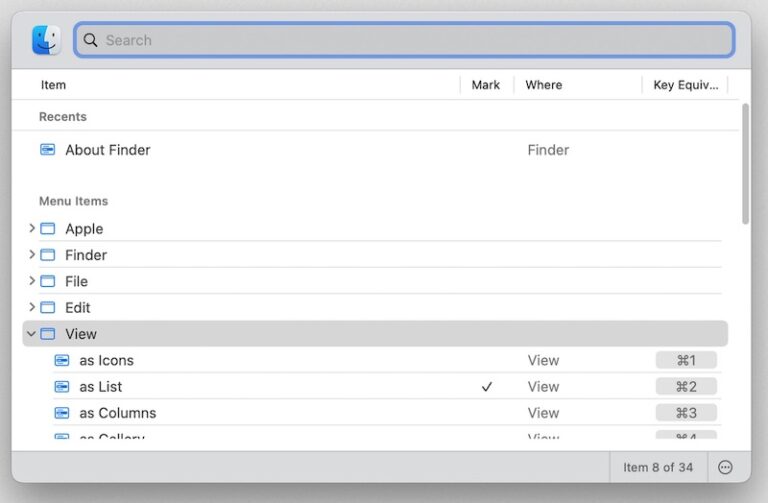The image size is (768, 503).
Task: Open the ellipsis options button
Action: (726, 467)
